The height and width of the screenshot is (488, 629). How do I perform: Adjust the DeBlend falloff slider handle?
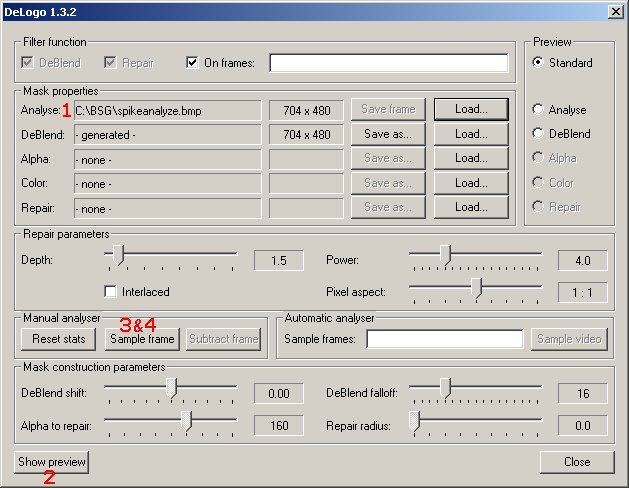click(445, 388)
